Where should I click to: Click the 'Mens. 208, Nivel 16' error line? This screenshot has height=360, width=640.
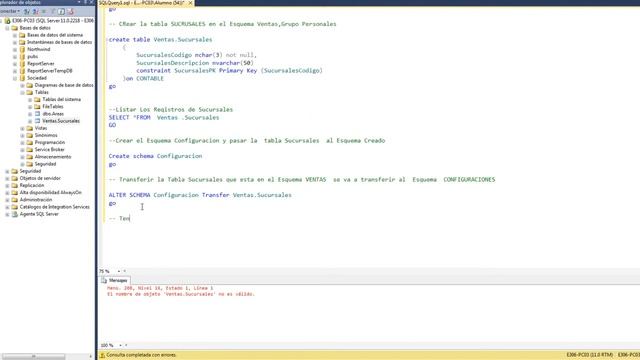tap(160, 288)
